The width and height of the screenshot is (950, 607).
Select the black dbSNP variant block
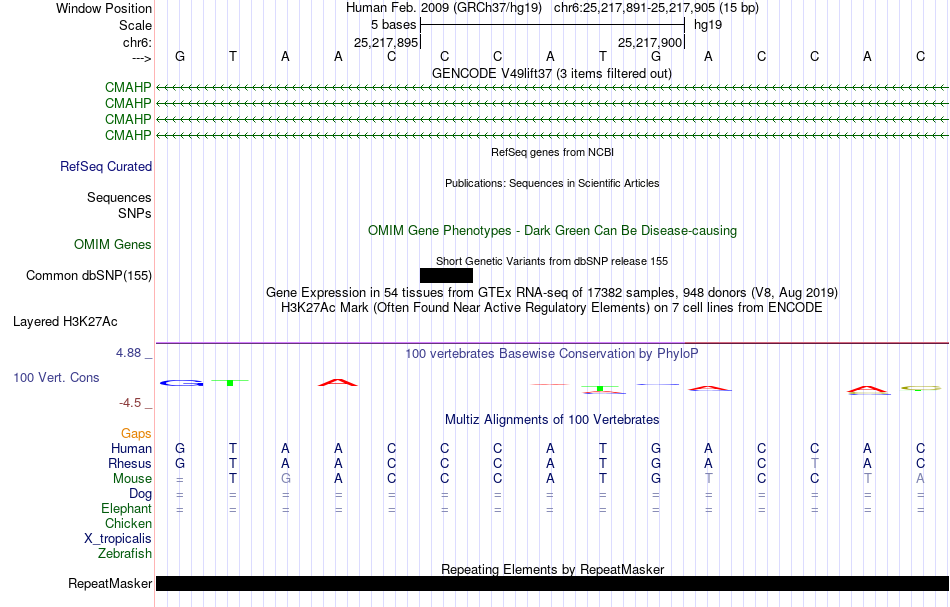click(x=447, y=276)
